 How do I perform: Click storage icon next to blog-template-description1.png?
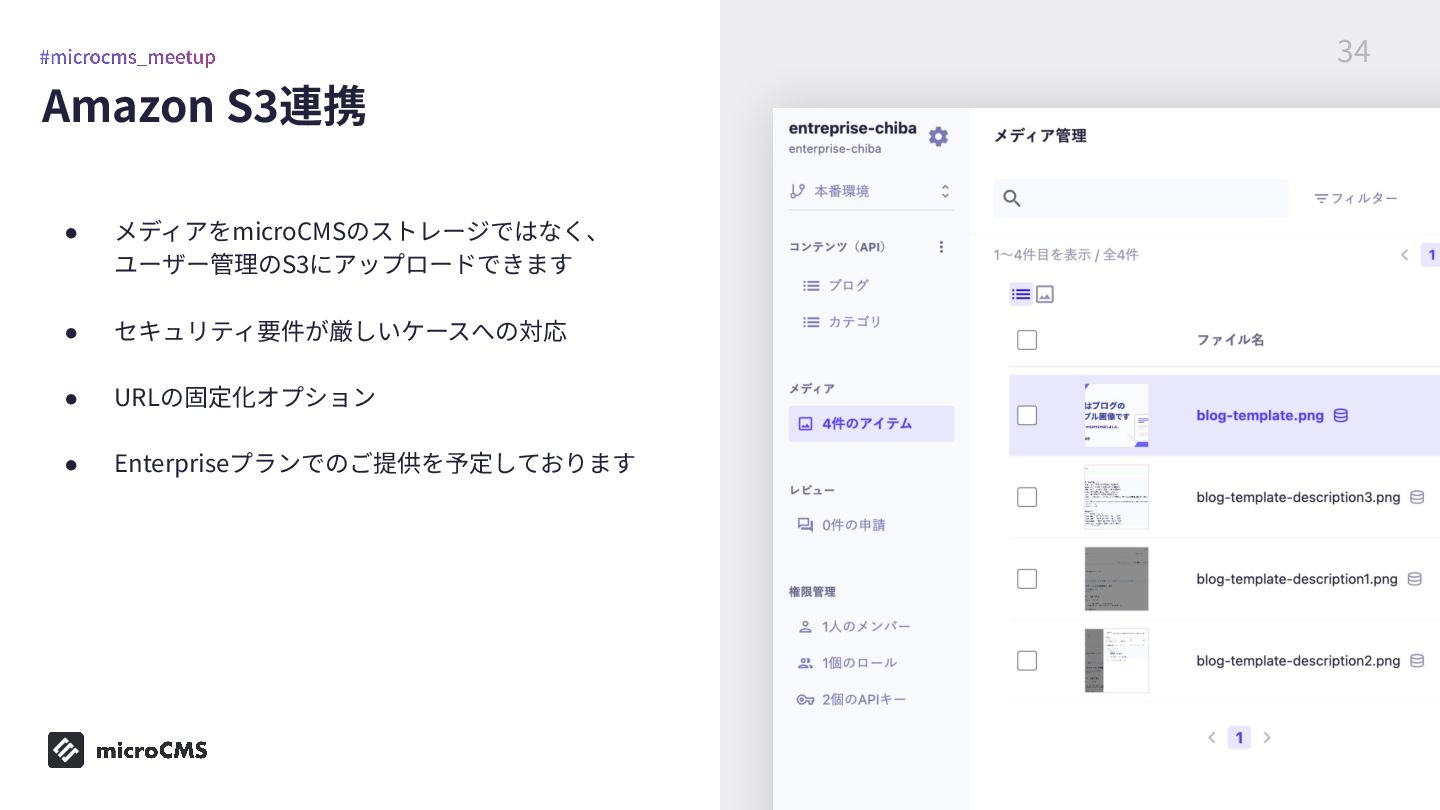pyautogui.click(x=1415, y=579)
